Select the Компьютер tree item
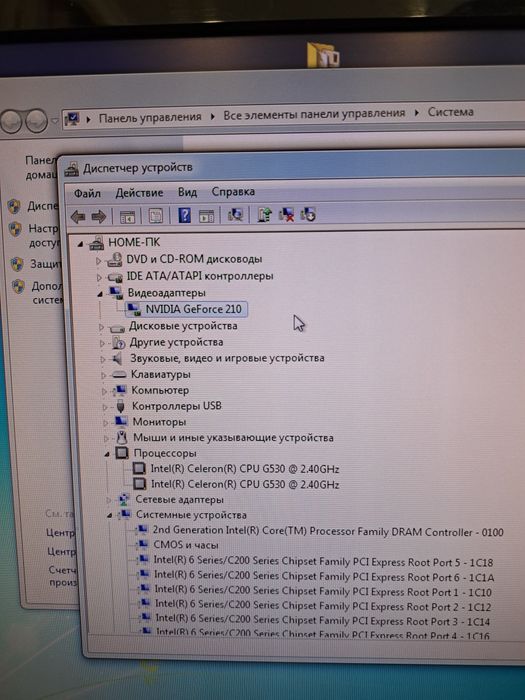The height and width of the screenshot is (700, 525). (160, 390)
